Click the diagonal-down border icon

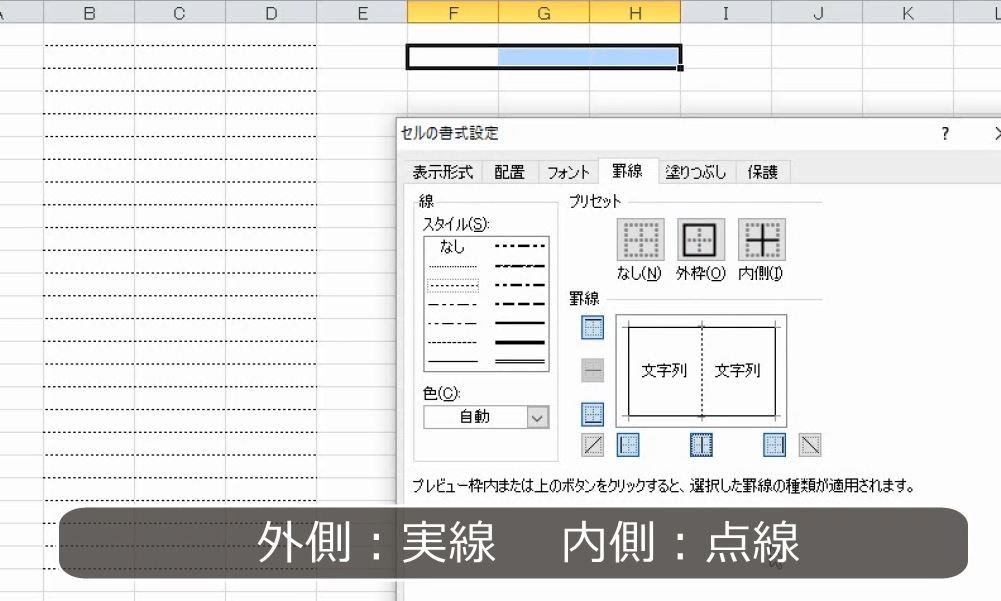(811, 445)
